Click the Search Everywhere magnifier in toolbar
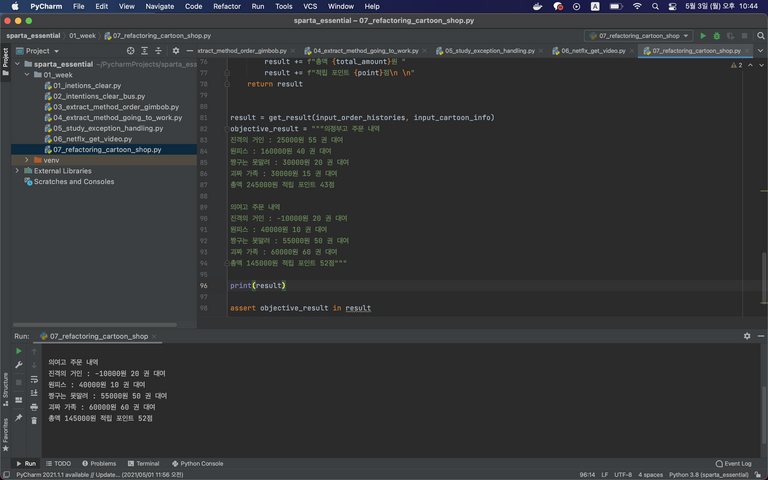This screenshot has height=480, width=768. click(x=760, y=36)
